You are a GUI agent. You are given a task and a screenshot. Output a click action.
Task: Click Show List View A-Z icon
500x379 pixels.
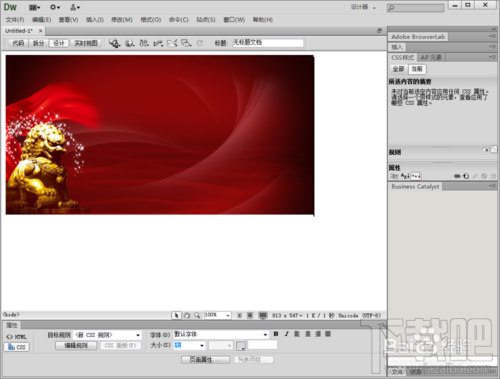point(405,176)
